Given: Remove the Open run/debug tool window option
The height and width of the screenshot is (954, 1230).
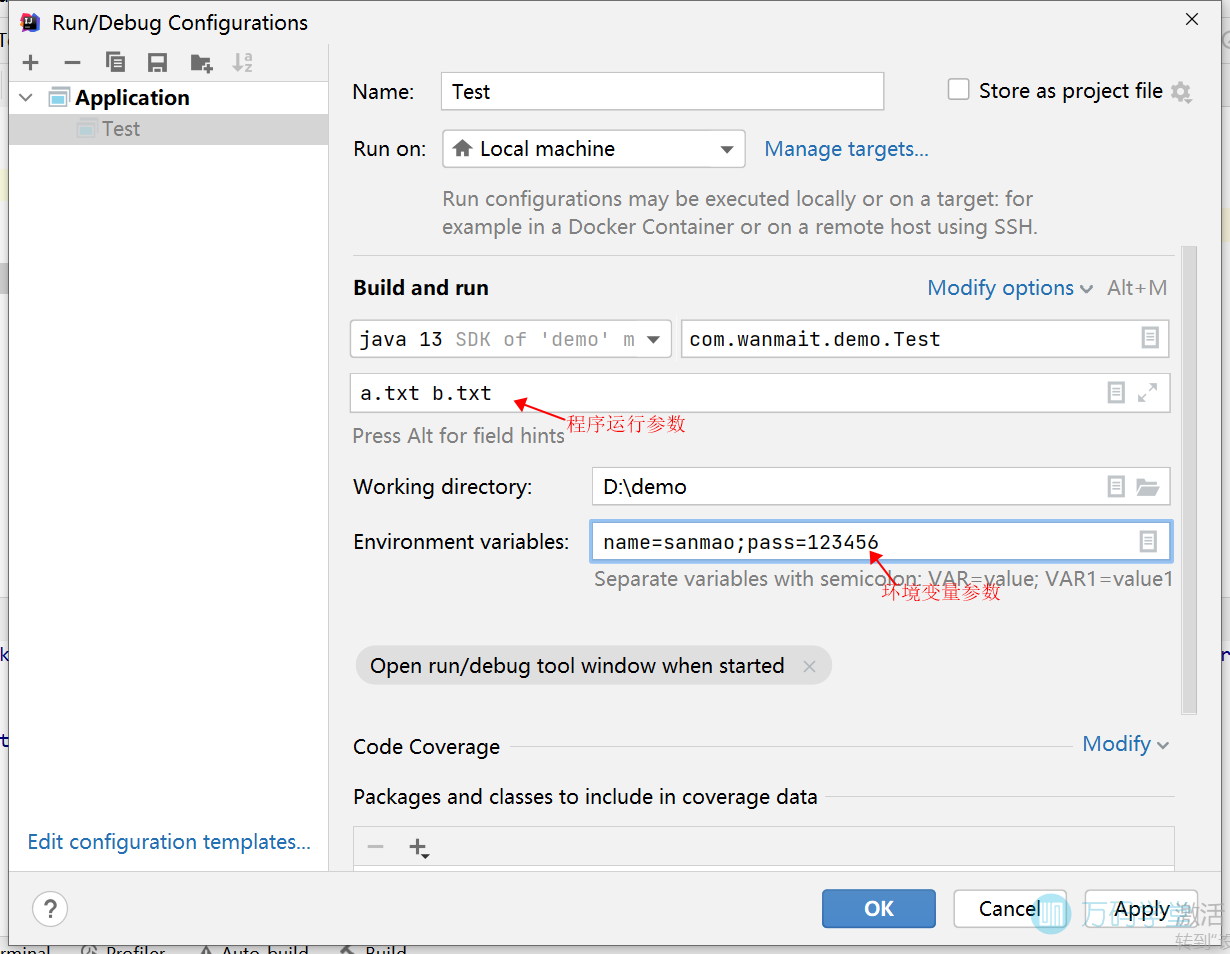Looking at the screenshot, I should (x=809, y=666).
